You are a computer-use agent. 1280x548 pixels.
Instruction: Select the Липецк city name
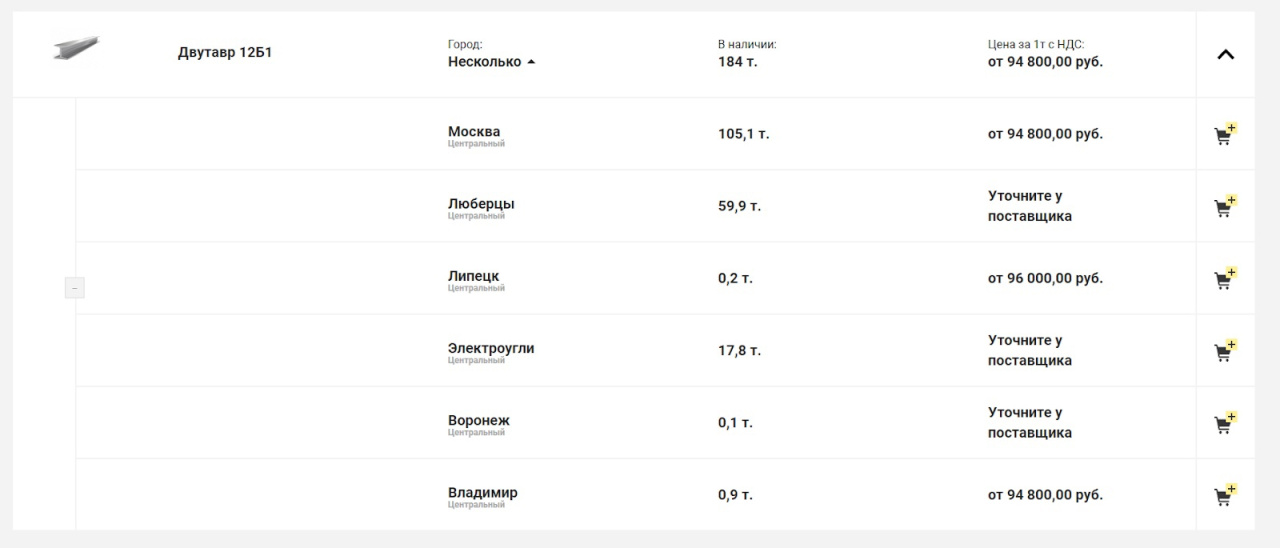click(473, 276)
